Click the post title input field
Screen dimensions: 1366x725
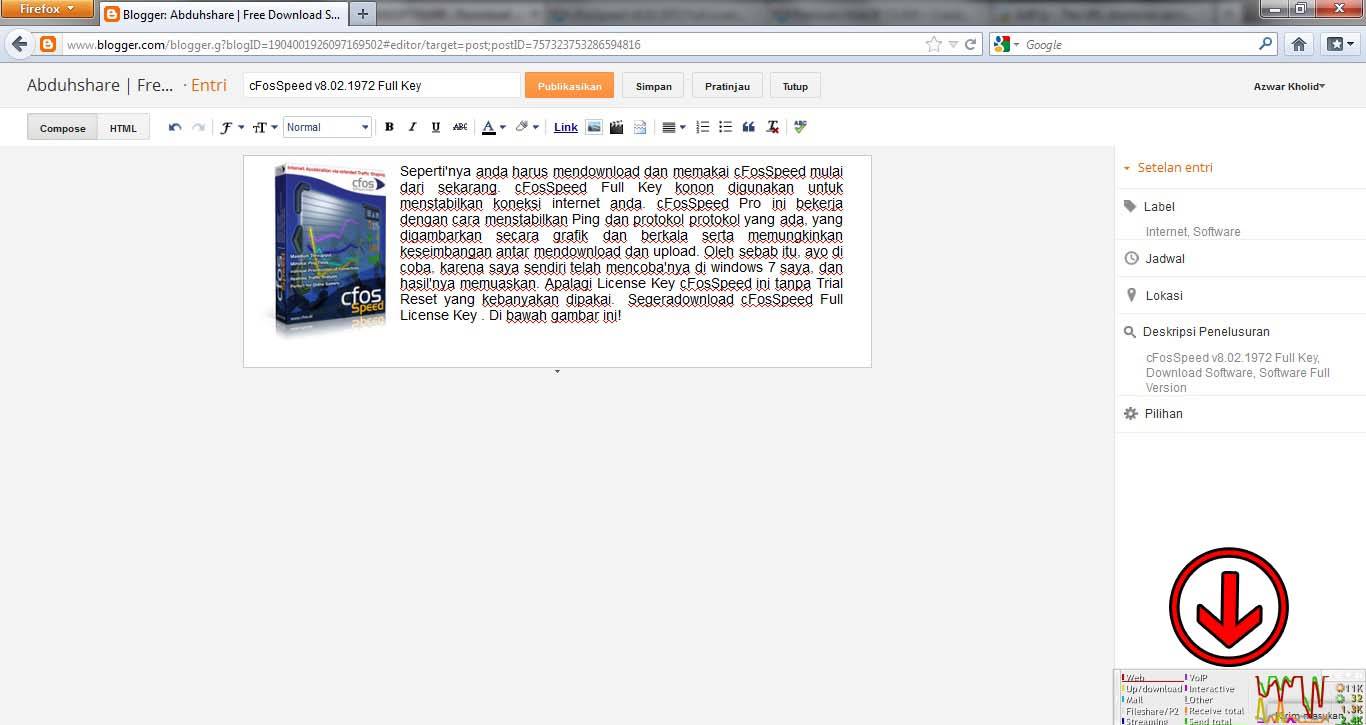point(381,85)
